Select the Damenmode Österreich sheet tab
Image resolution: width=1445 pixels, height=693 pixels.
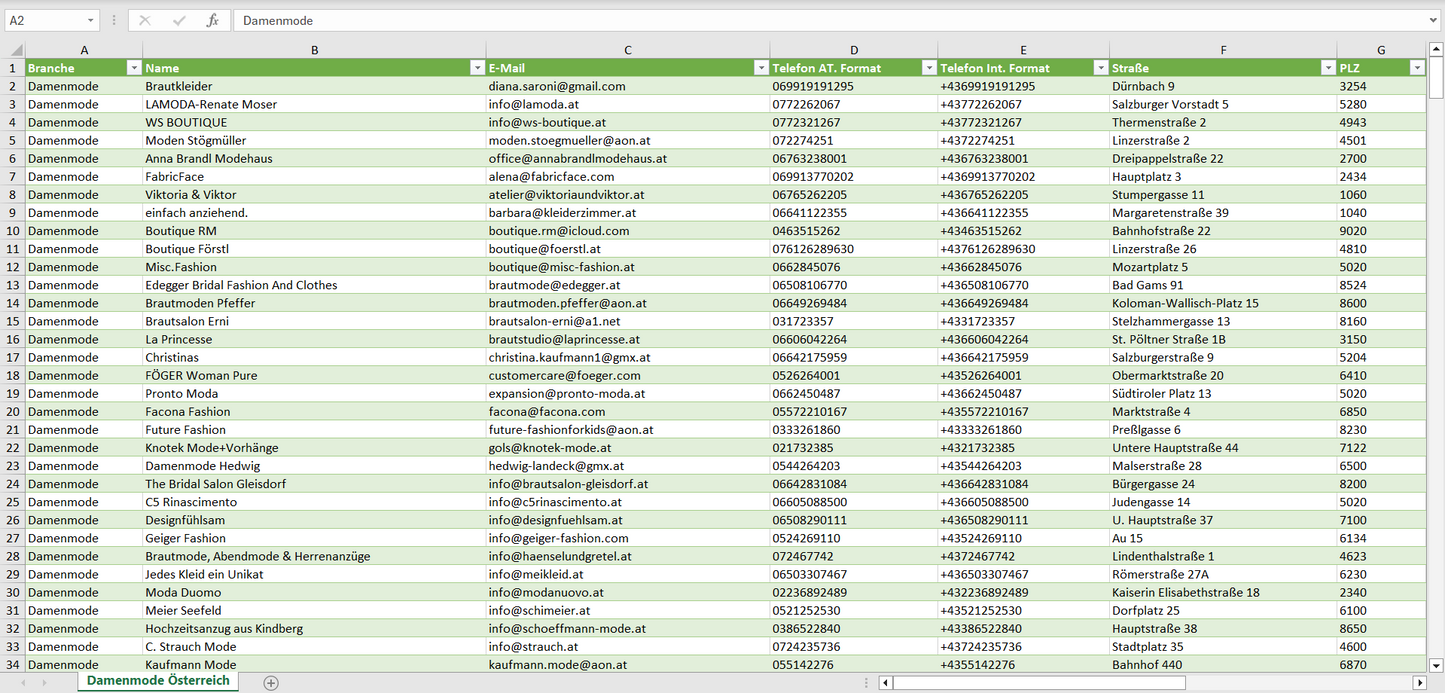tap(158, 681)
